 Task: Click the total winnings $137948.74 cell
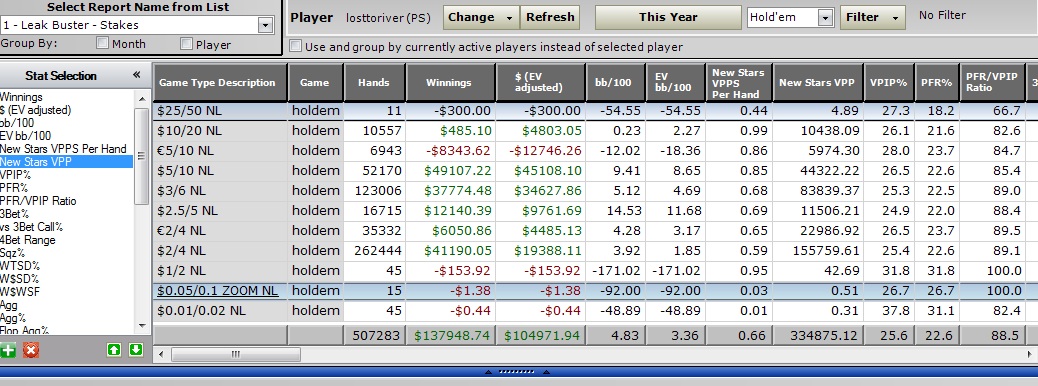[451, 336]
